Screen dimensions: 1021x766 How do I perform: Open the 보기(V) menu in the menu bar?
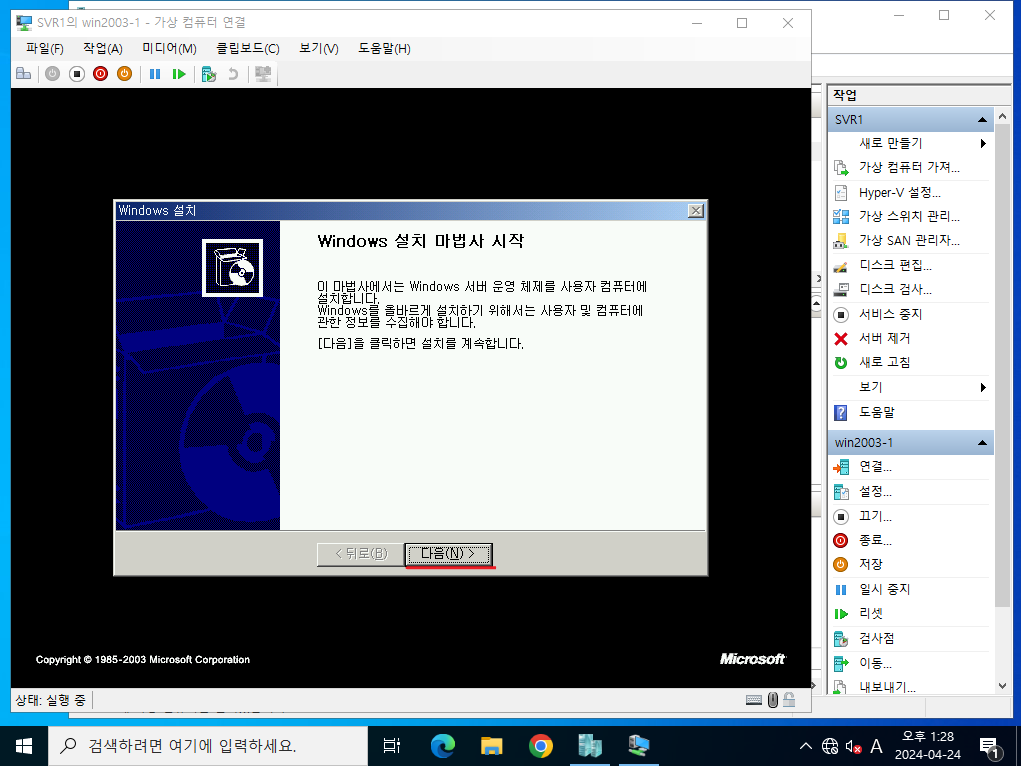pos(319,48)
